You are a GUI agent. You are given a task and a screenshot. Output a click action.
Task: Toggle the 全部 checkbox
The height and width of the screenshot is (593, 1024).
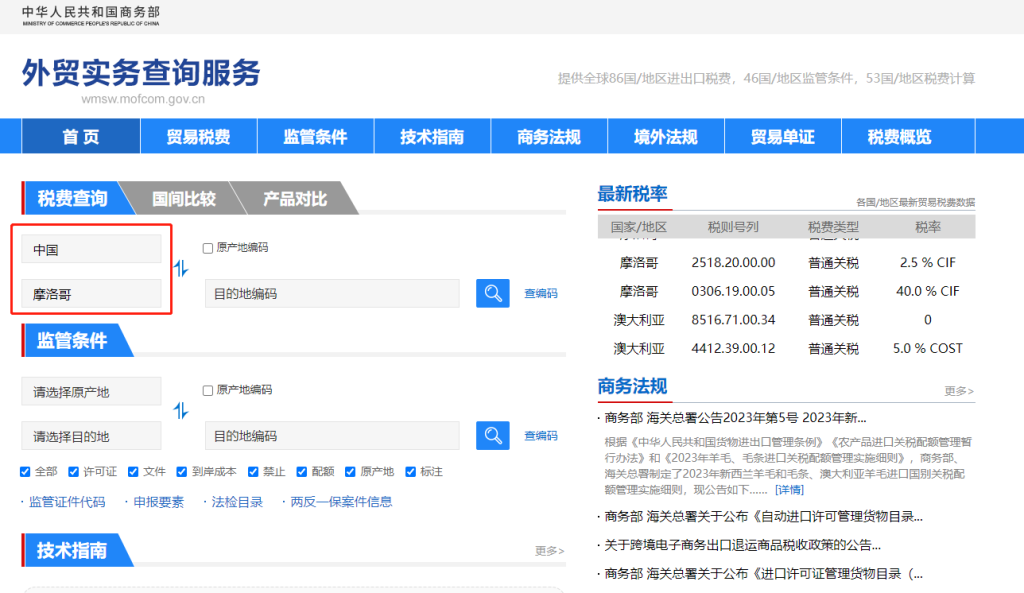coord(25,472)
